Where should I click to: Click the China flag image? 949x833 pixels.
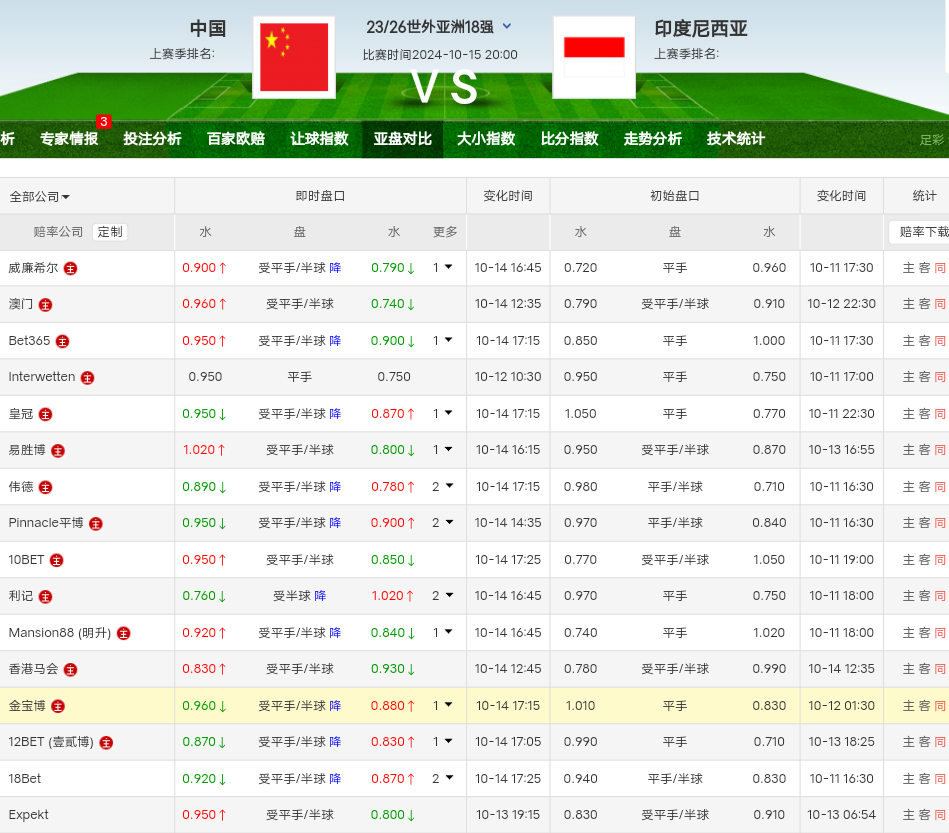click(294, 58)
